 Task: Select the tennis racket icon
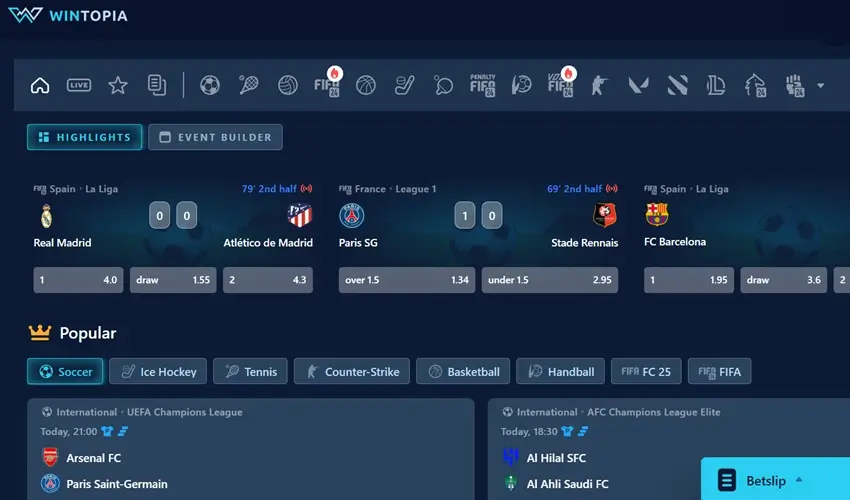click(x=248, y=85)
